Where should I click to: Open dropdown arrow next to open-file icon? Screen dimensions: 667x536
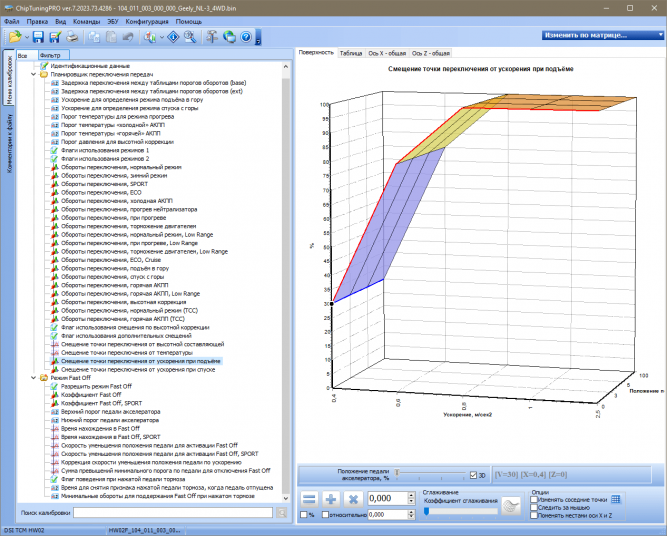pos(27,37)
